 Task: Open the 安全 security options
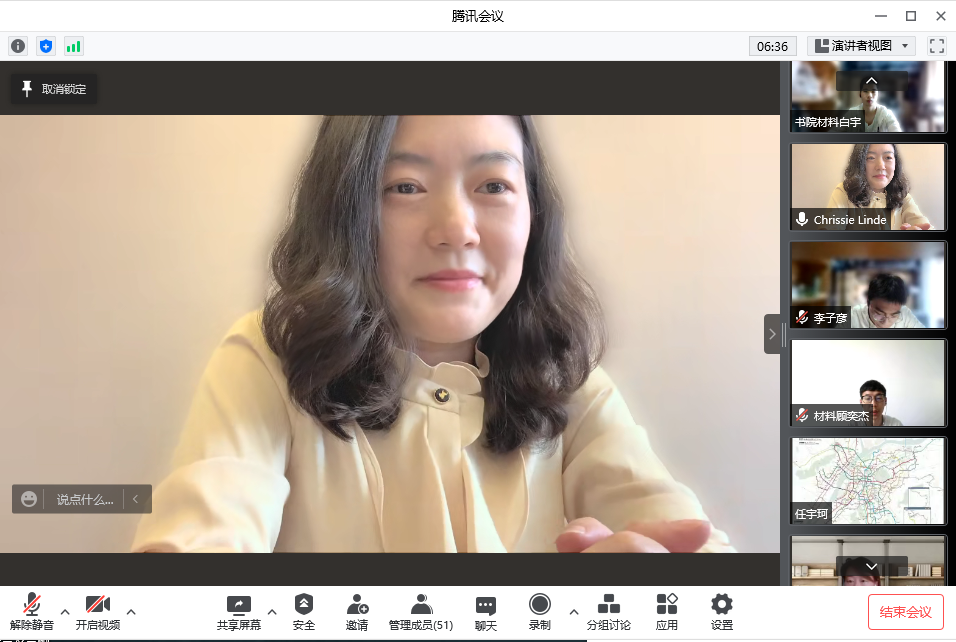coord(304,611)
